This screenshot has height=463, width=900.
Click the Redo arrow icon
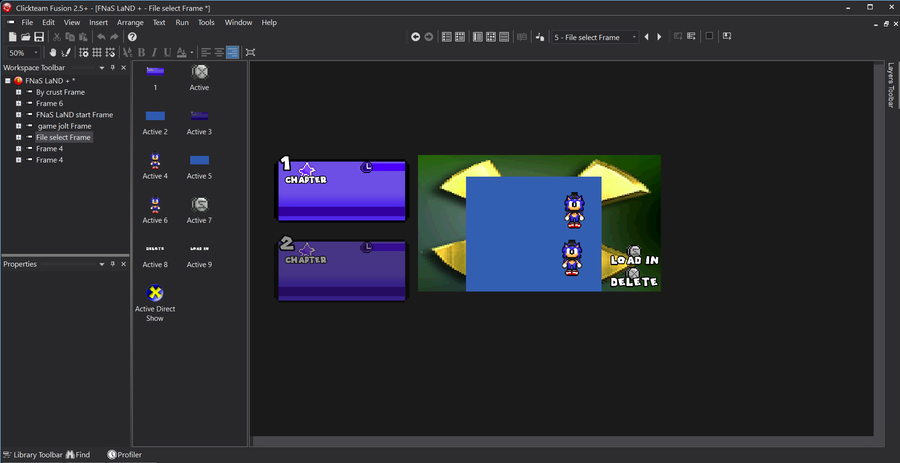114,37
